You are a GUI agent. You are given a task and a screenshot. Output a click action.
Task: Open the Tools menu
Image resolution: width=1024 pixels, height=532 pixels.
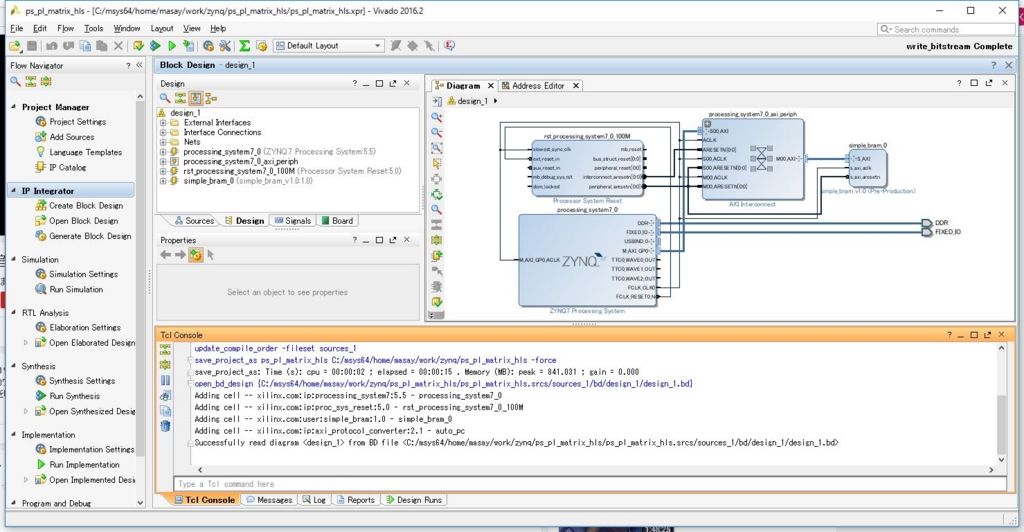[93, 29]
